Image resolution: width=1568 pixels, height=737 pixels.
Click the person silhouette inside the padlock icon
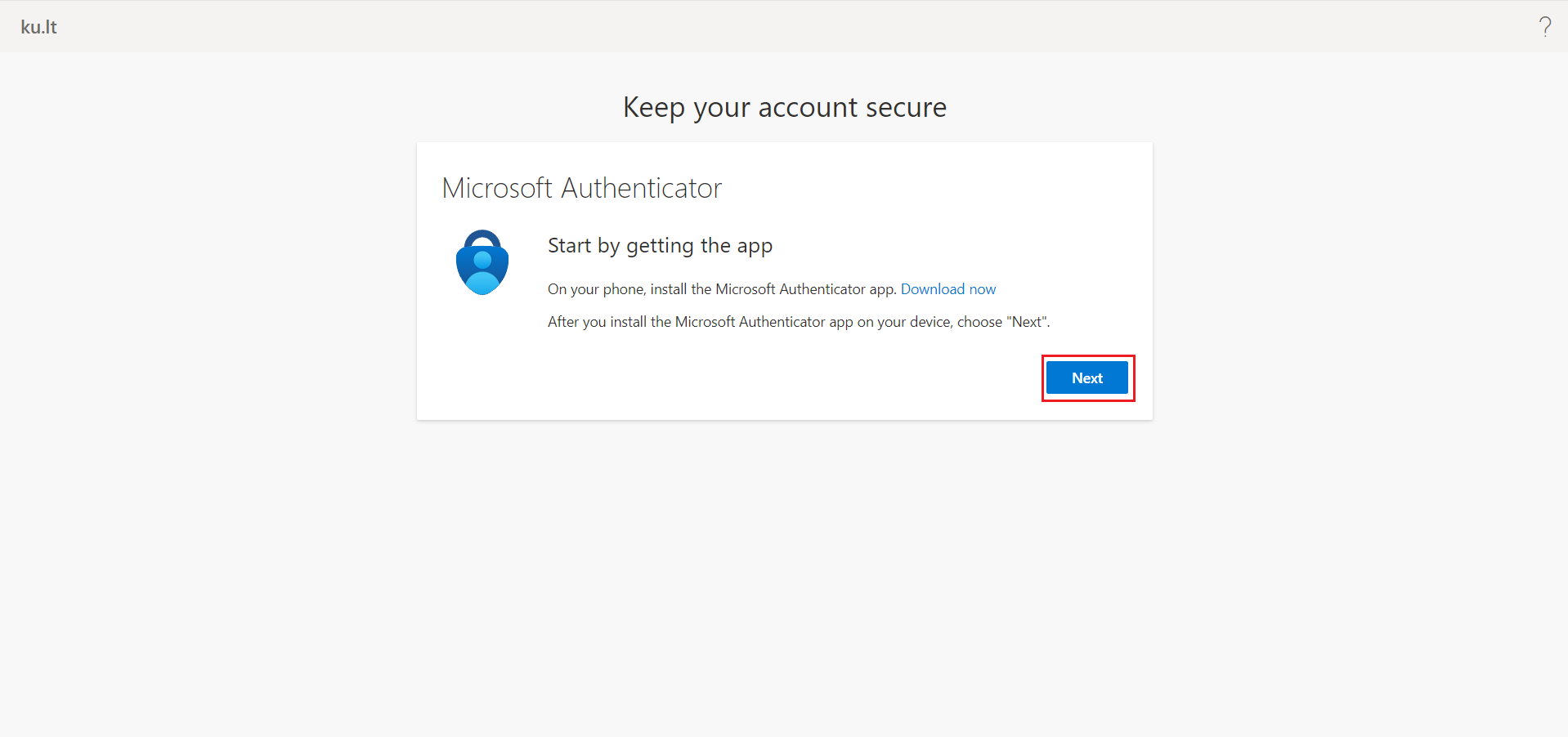(482, 271)
